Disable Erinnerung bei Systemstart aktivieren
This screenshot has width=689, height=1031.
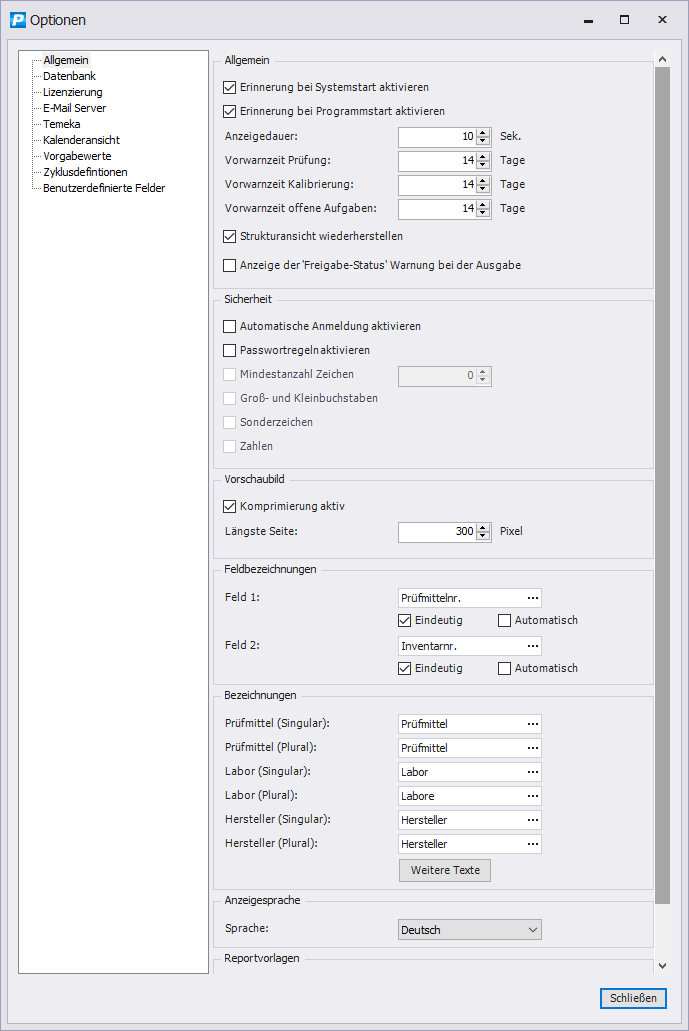tap(230, 88)
